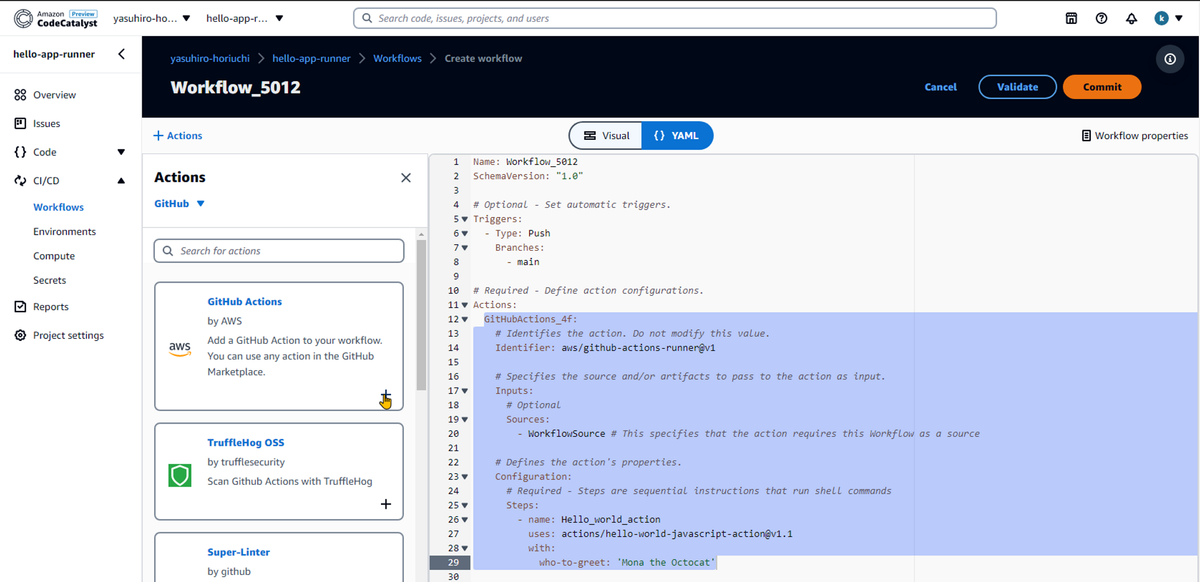Expand the Code section in sidebar

click(x=121, y=153)
